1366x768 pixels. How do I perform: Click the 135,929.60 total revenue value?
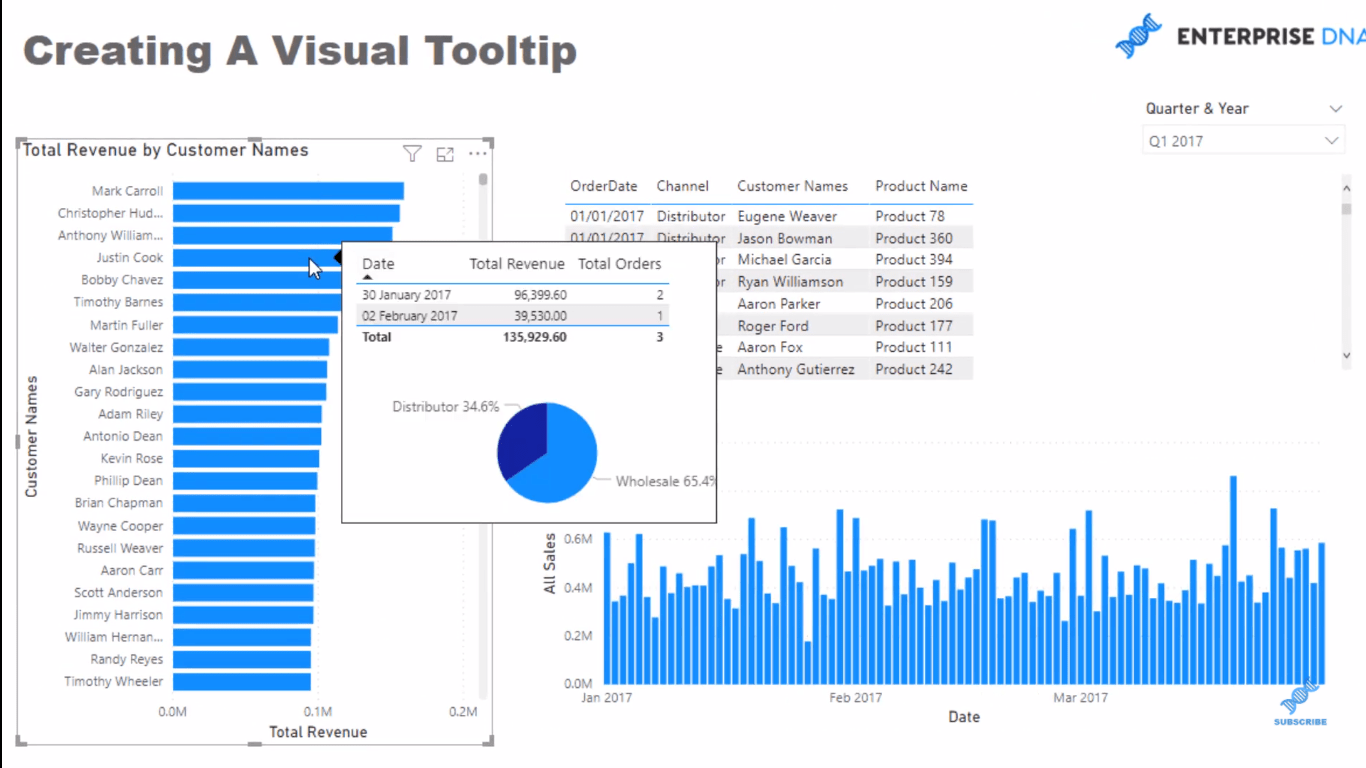tap(534, 337)
